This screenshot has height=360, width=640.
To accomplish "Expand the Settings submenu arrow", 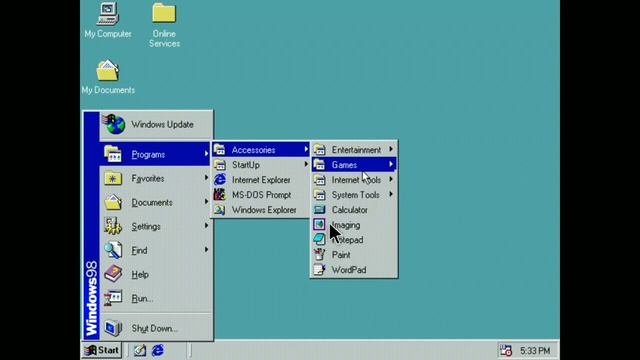I will [x=207, y=226].
